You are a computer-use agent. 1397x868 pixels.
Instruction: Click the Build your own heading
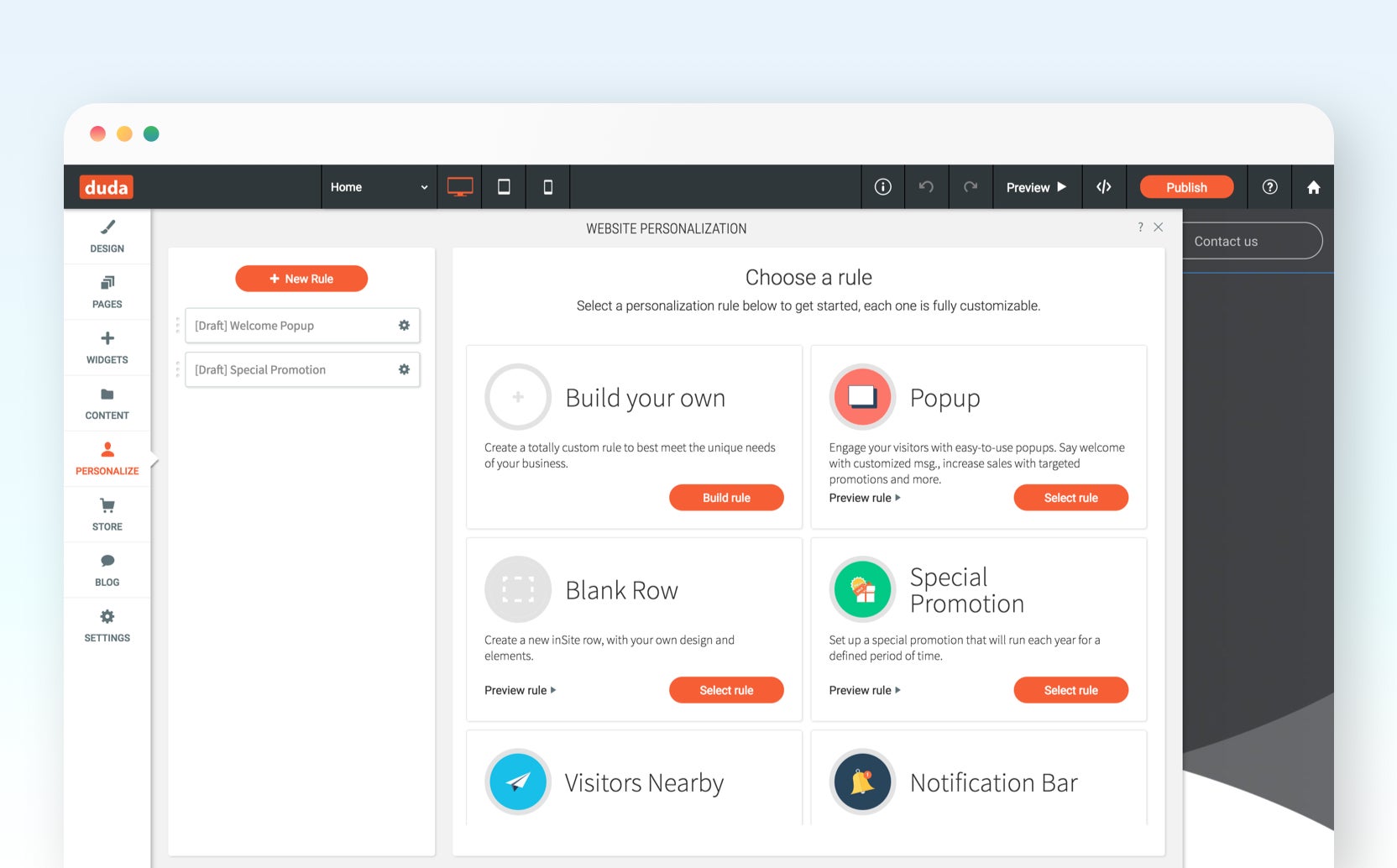(646, 398)
